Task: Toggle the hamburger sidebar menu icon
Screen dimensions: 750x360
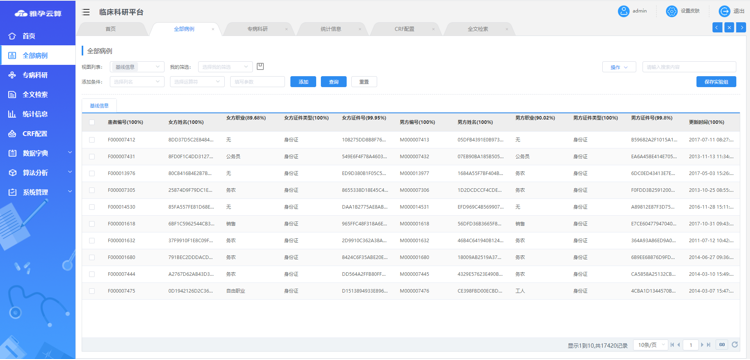Action: tap(86, 12)
